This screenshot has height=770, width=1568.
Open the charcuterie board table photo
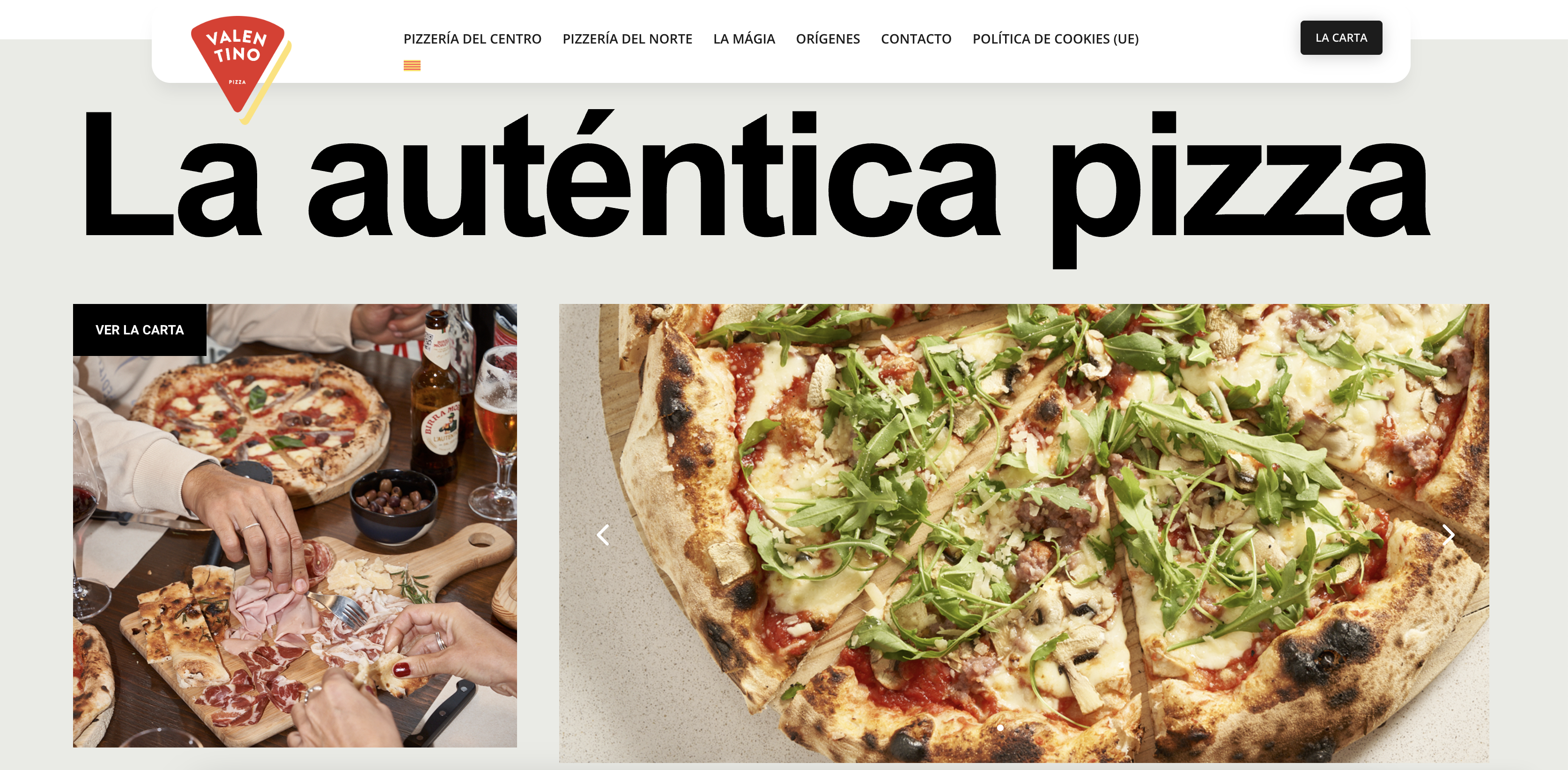click(x=295, y=526)
